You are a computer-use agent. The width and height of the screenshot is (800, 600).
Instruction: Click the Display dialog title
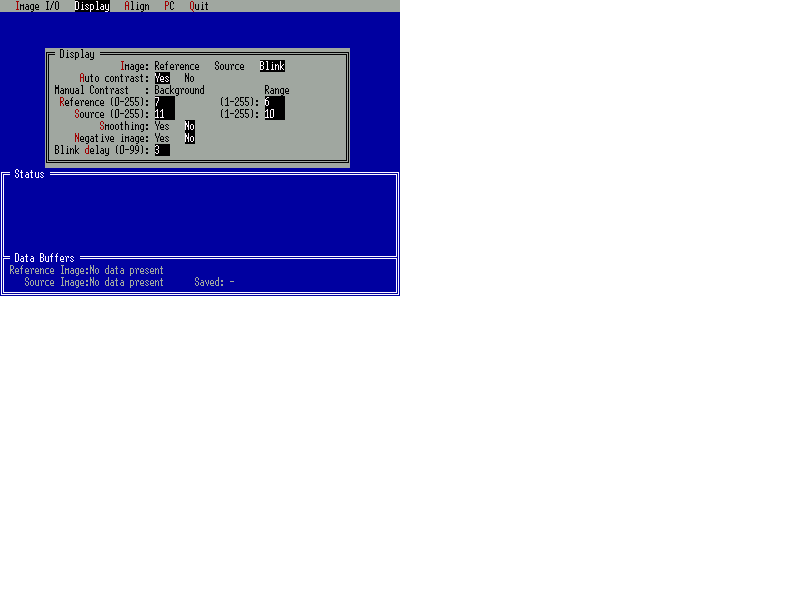(77, 54)
